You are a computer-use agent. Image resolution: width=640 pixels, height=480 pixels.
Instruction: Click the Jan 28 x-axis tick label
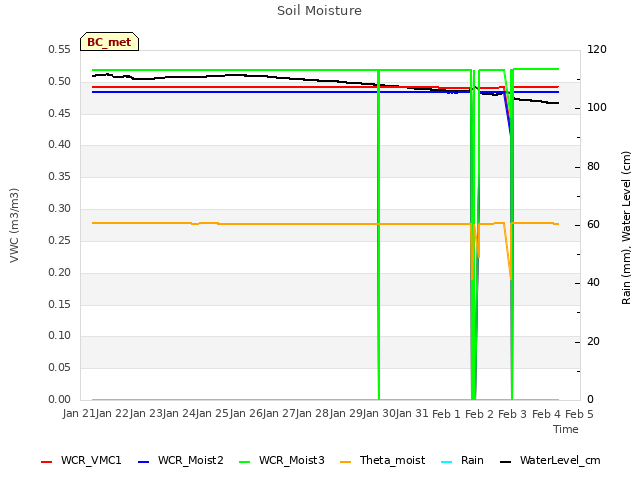point(312,413)
